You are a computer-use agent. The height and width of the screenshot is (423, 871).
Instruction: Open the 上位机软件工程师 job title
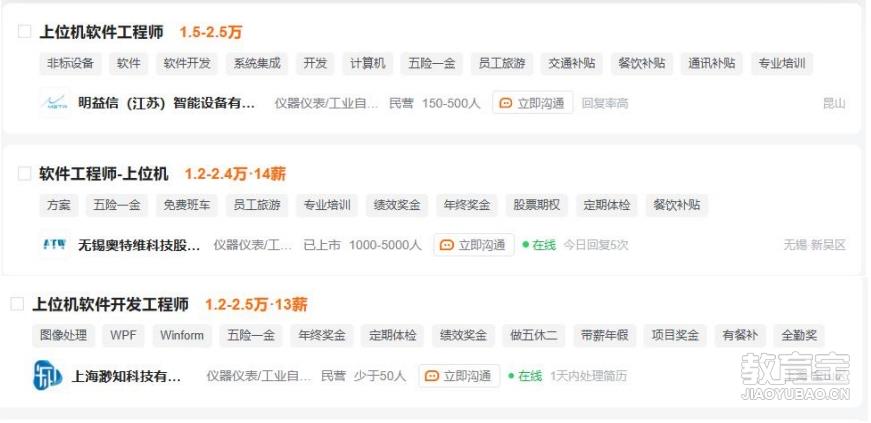(x=102, y=32)
